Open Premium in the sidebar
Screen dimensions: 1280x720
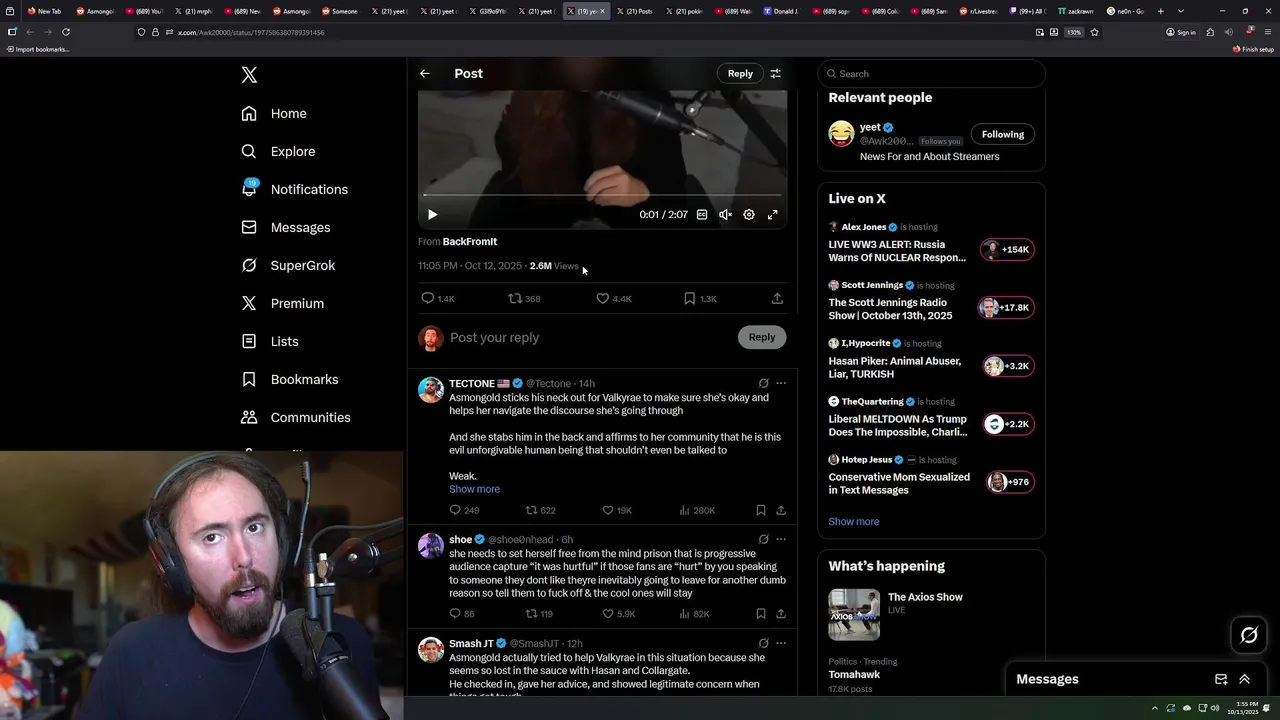282,304
